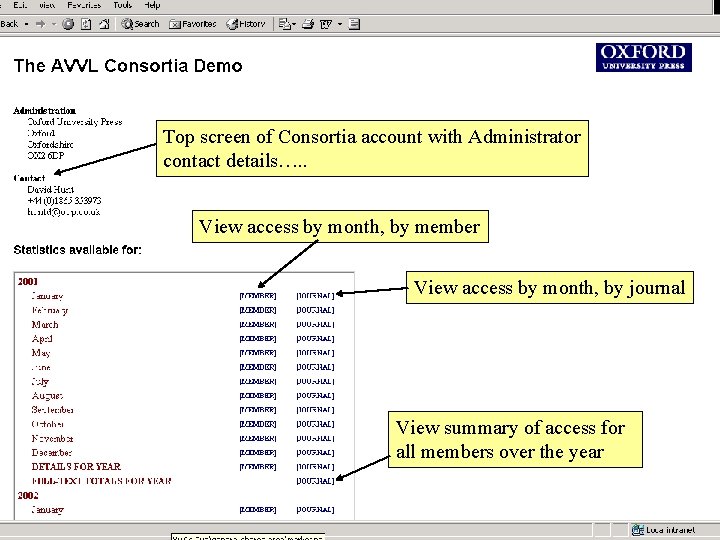Click the Discuss toolbar icon
The image size is (720, 540).
[354, 24]
